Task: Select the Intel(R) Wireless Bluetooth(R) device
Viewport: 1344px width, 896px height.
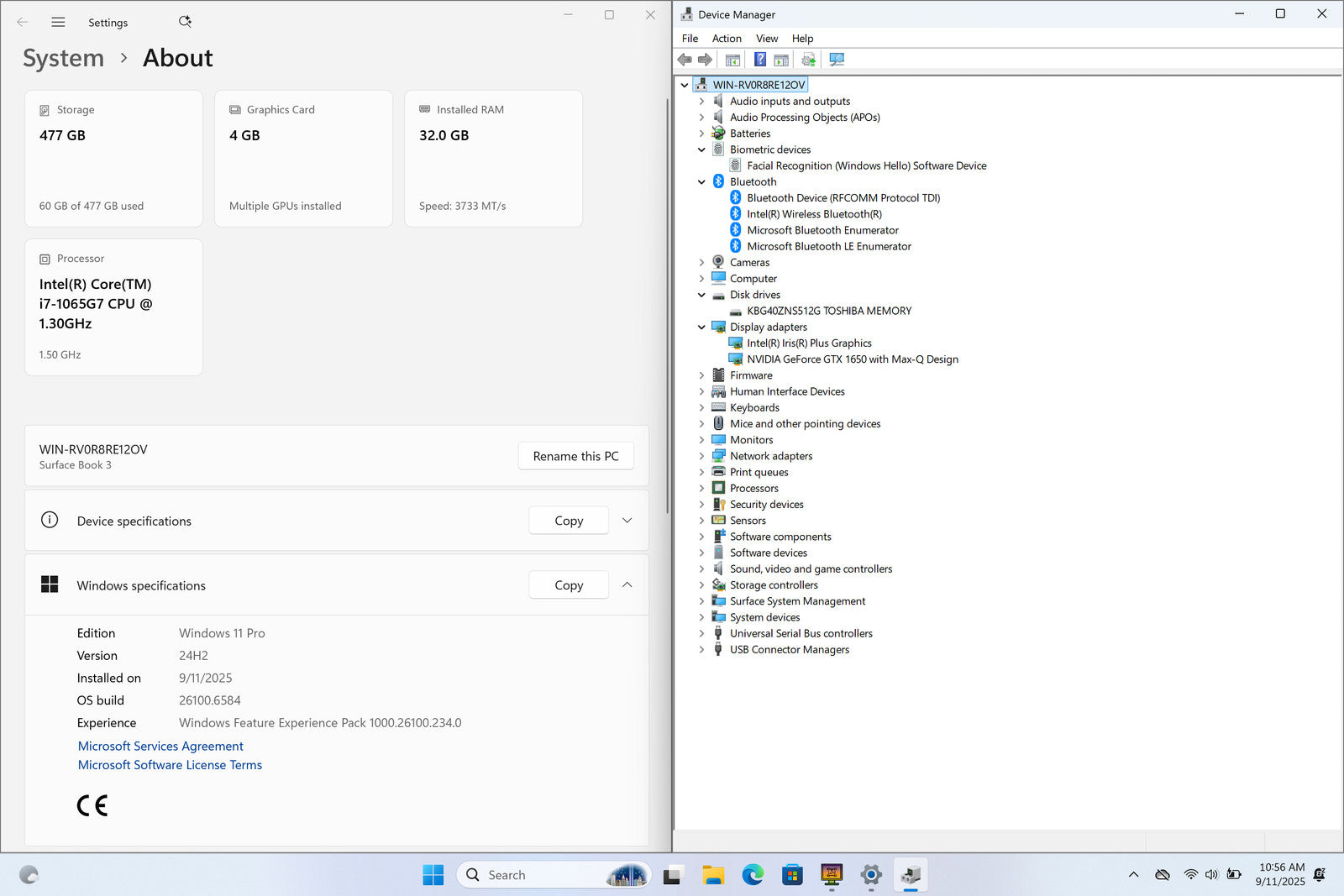Action: click(813, 214)
